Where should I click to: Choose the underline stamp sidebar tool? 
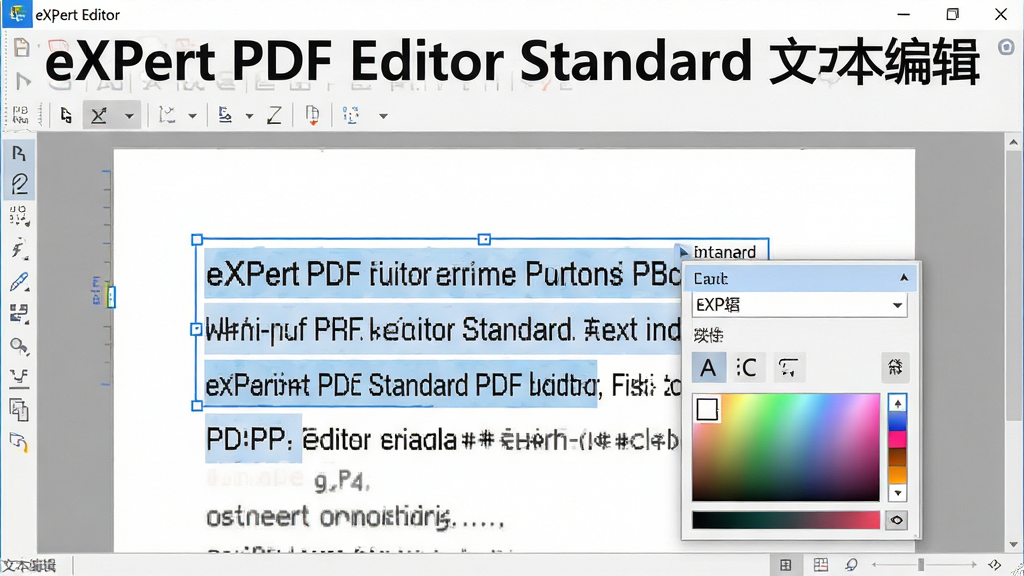click(19, 378)
